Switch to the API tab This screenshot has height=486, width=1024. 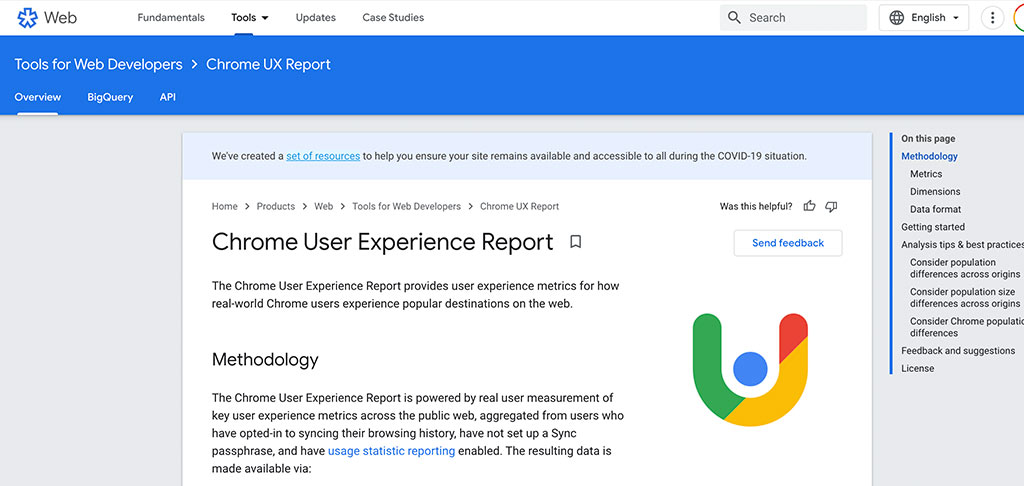tap(168, 97)
